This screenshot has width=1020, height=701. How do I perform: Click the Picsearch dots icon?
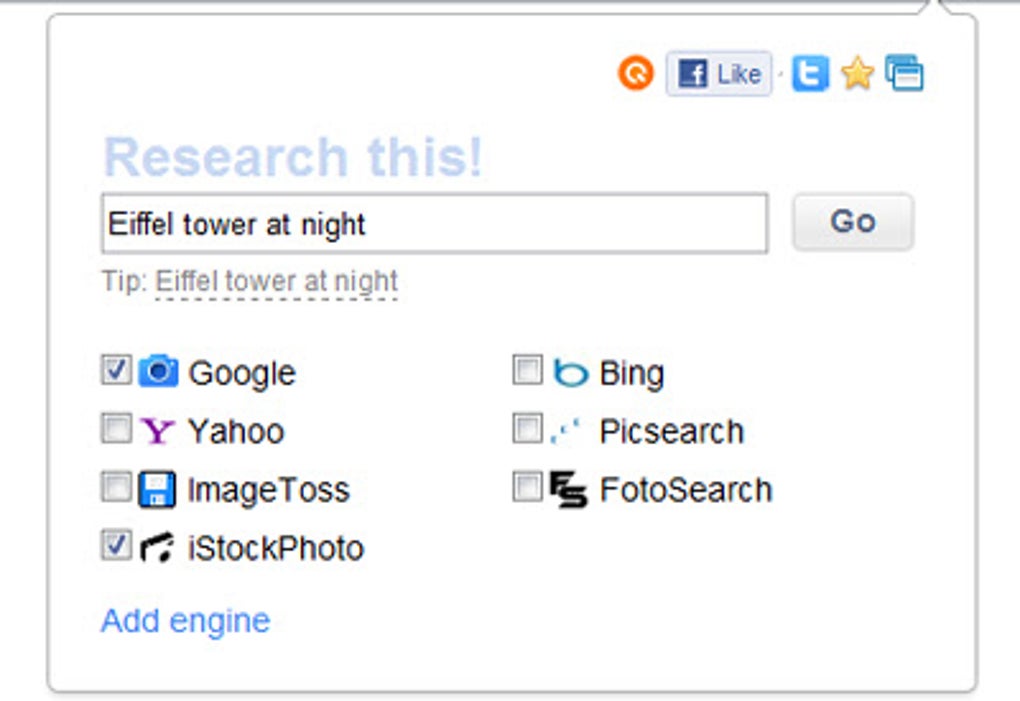[x=567, y=430]
